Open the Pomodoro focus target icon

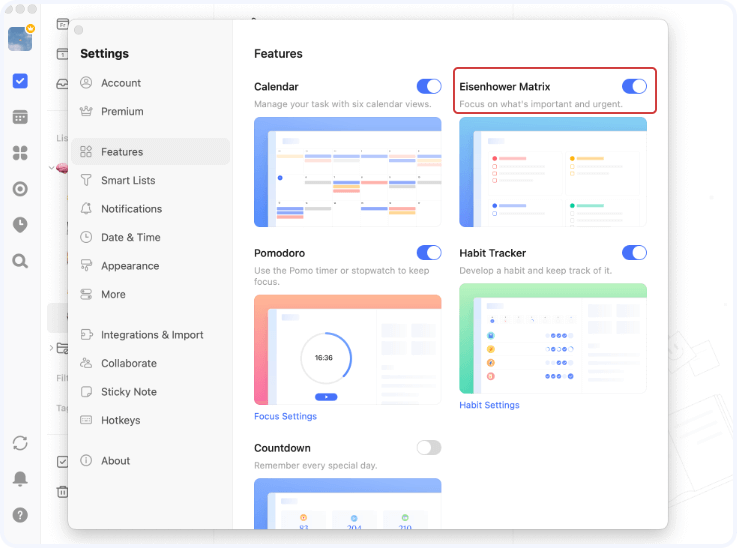[x=20, y=189]
